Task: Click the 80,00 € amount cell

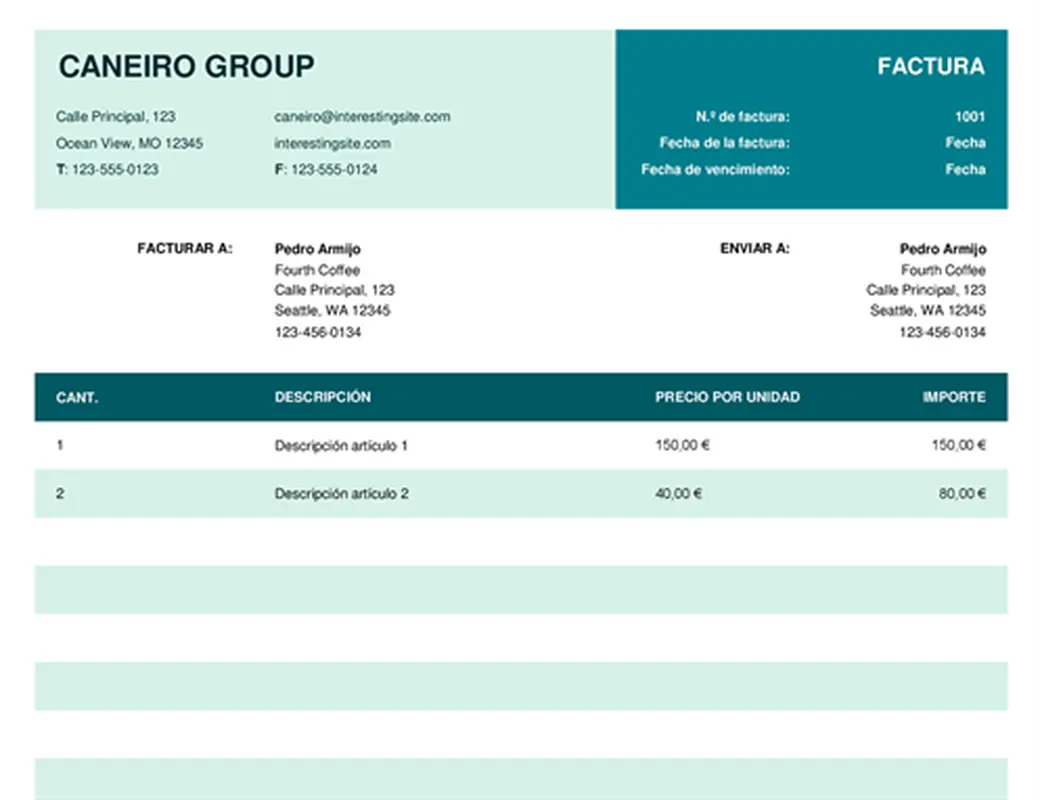Action: pyautogui.click(x=961, y=494)
